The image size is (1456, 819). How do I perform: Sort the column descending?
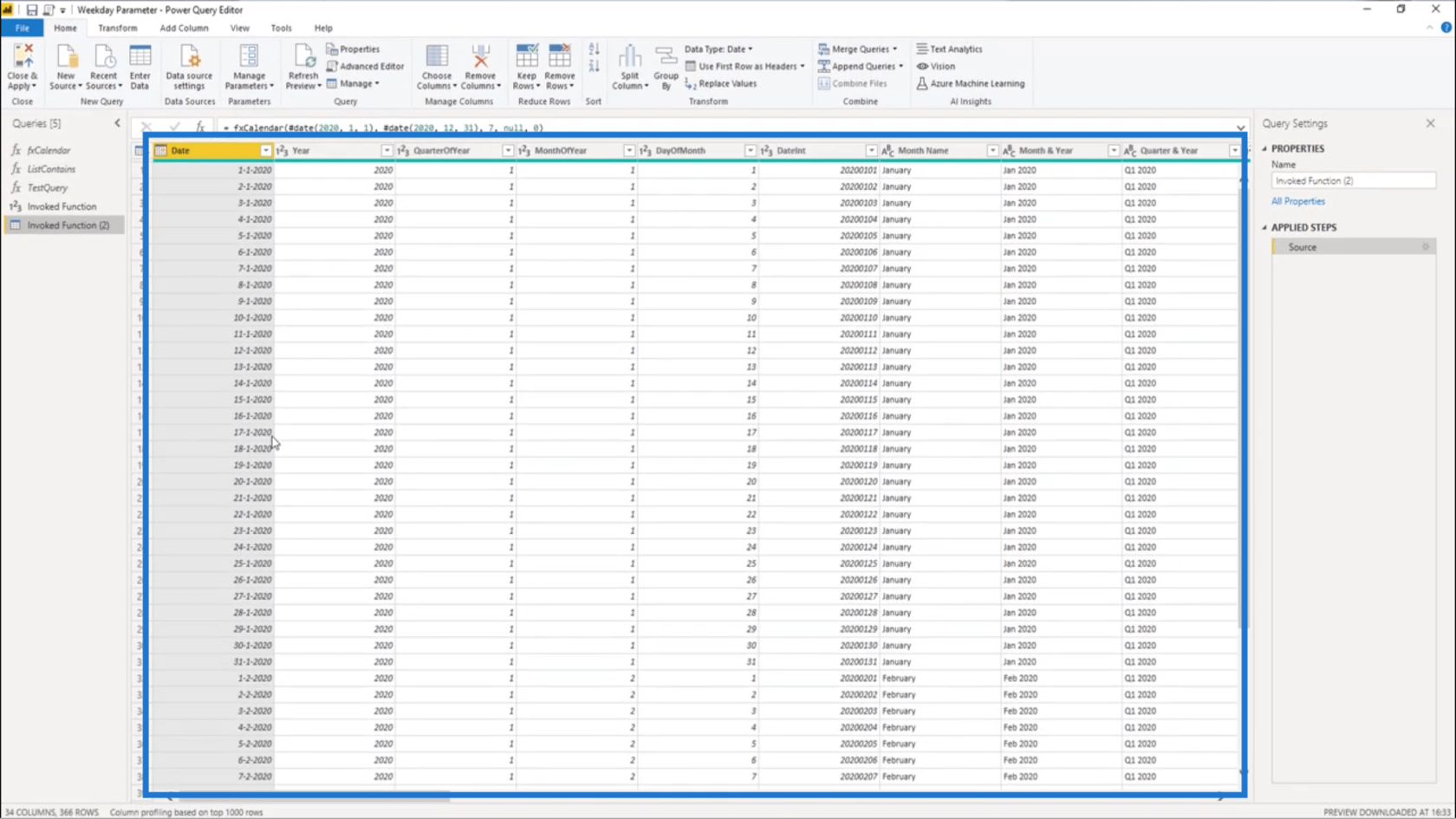coord(594,67)
